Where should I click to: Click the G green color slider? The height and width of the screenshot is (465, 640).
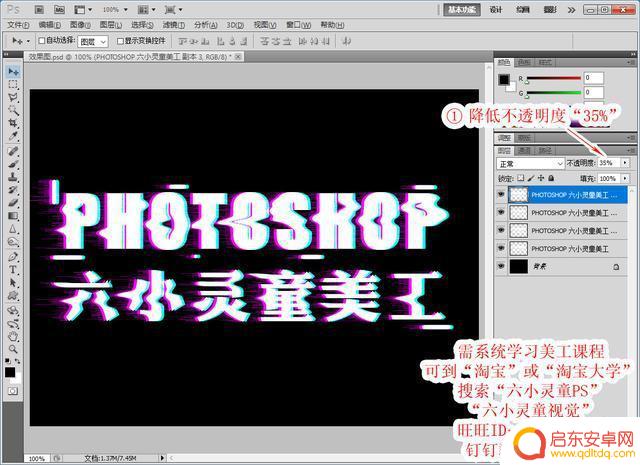pos(553,93)
